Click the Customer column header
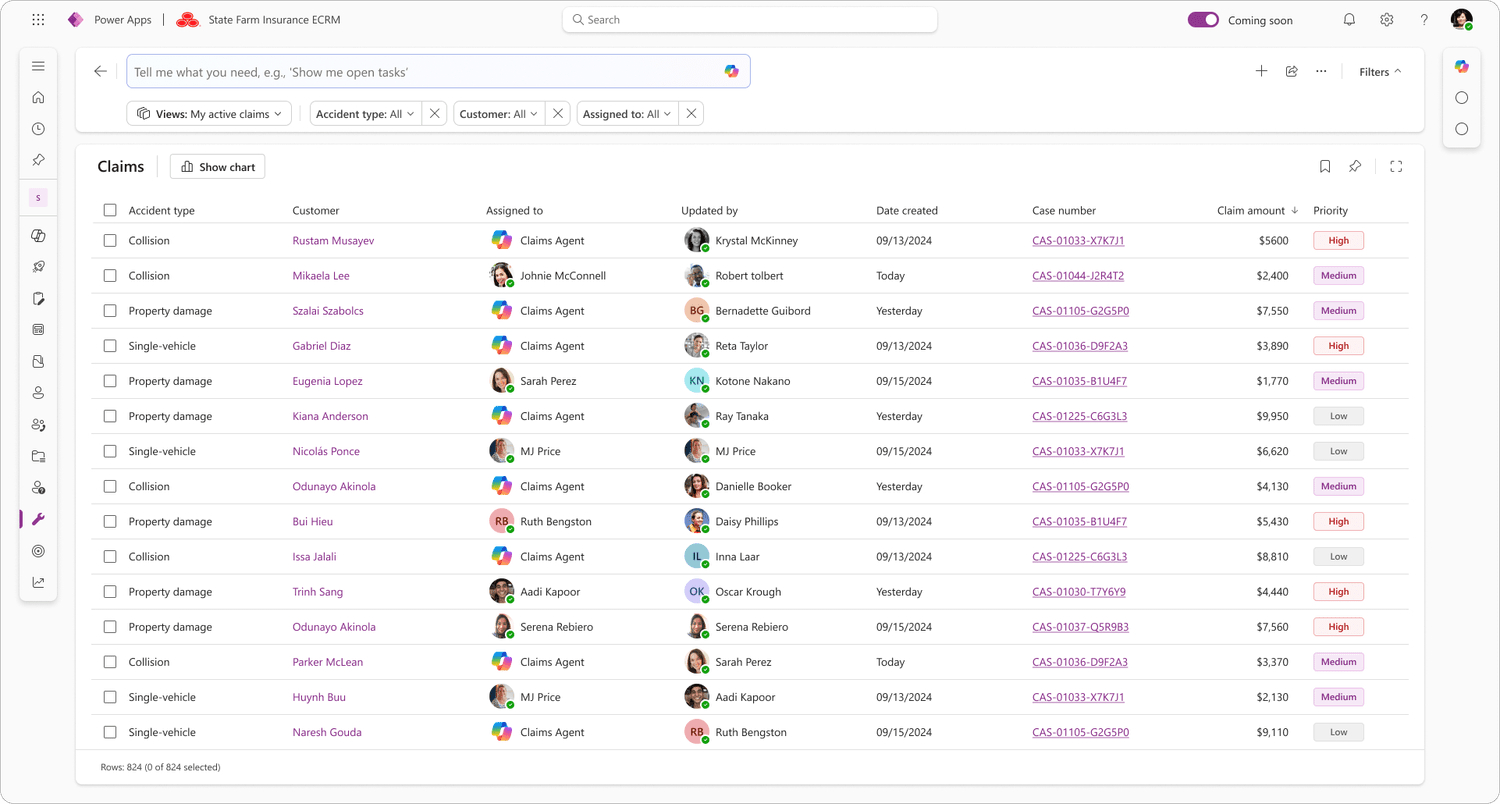The height and width of the screenshot is (804, 1500). (x=316, y=210)
